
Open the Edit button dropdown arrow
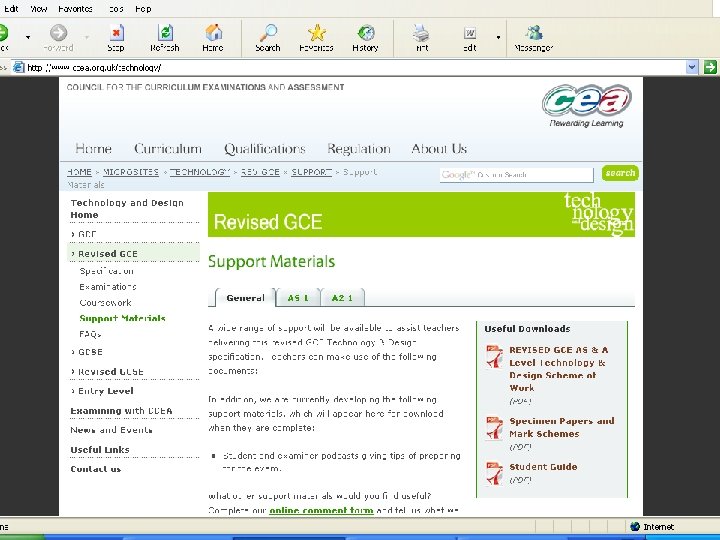click(498, 37)
